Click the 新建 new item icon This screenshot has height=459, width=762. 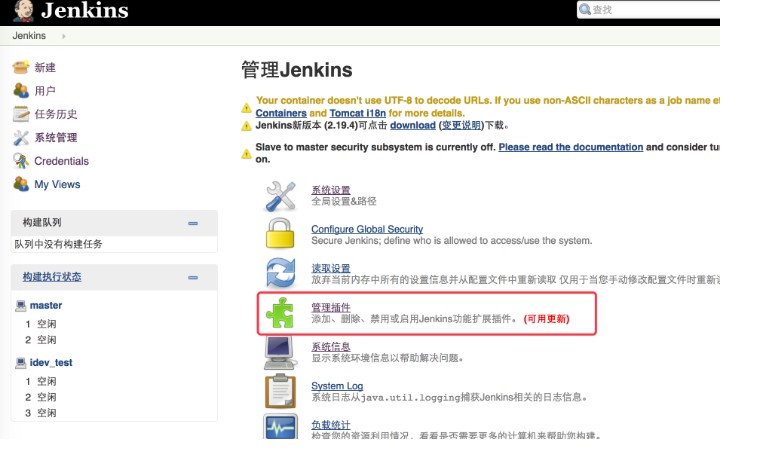pos(21,67)
